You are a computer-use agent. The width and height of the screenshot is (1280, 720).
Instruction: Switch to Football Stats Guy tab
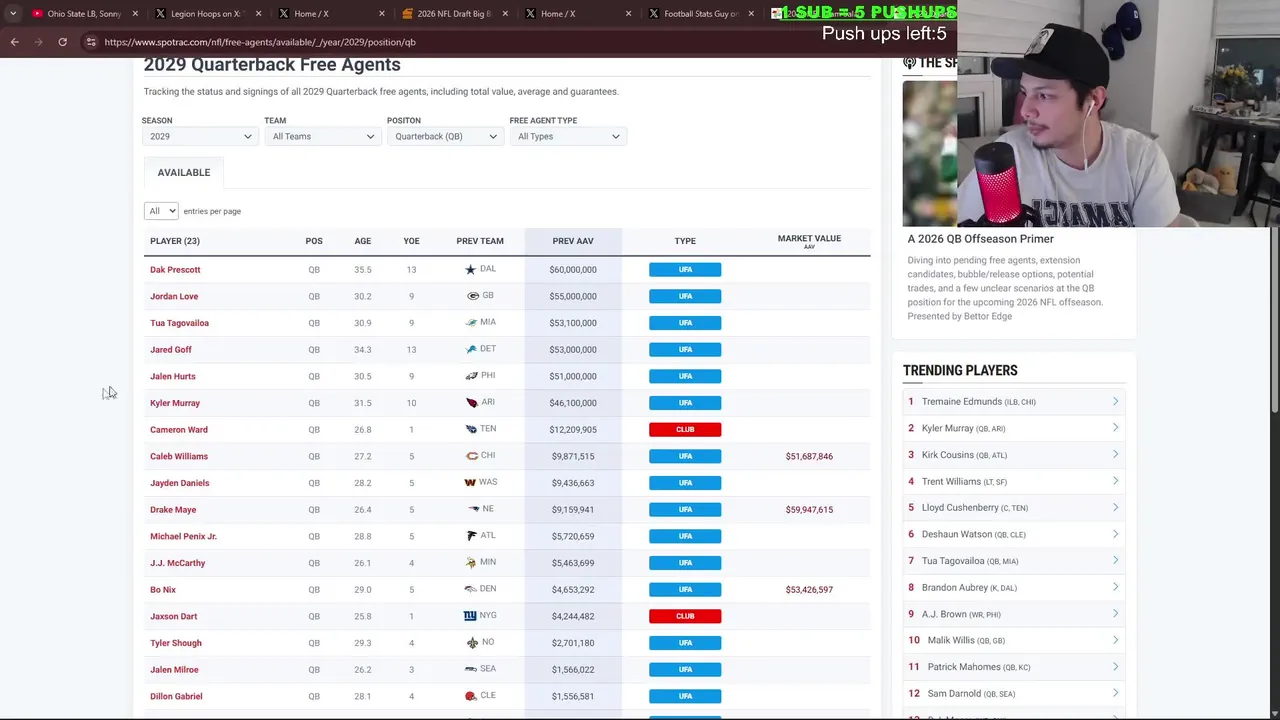700,14
